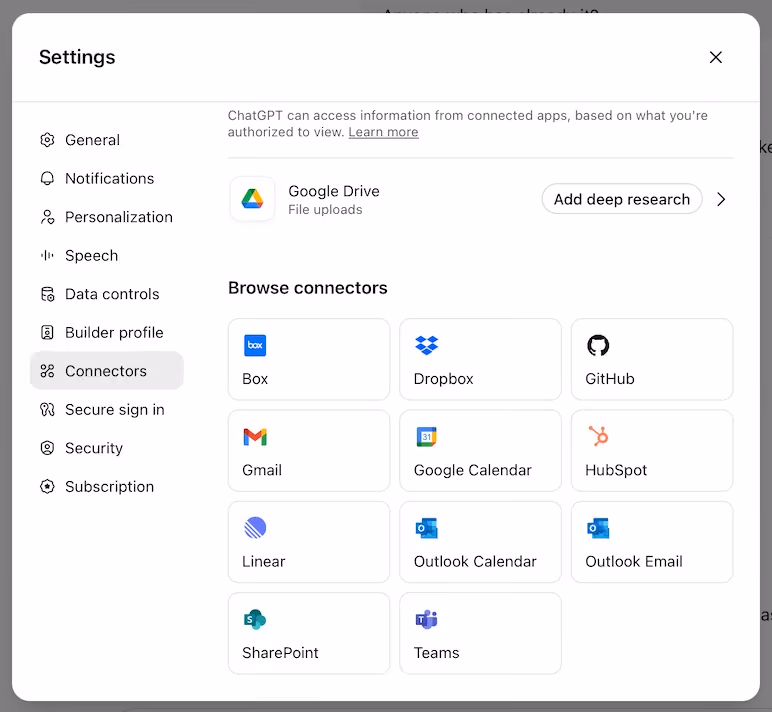772x712 pixels.
Task: Choose Outlook Email connector label
Action: click(x=634, y=561)
